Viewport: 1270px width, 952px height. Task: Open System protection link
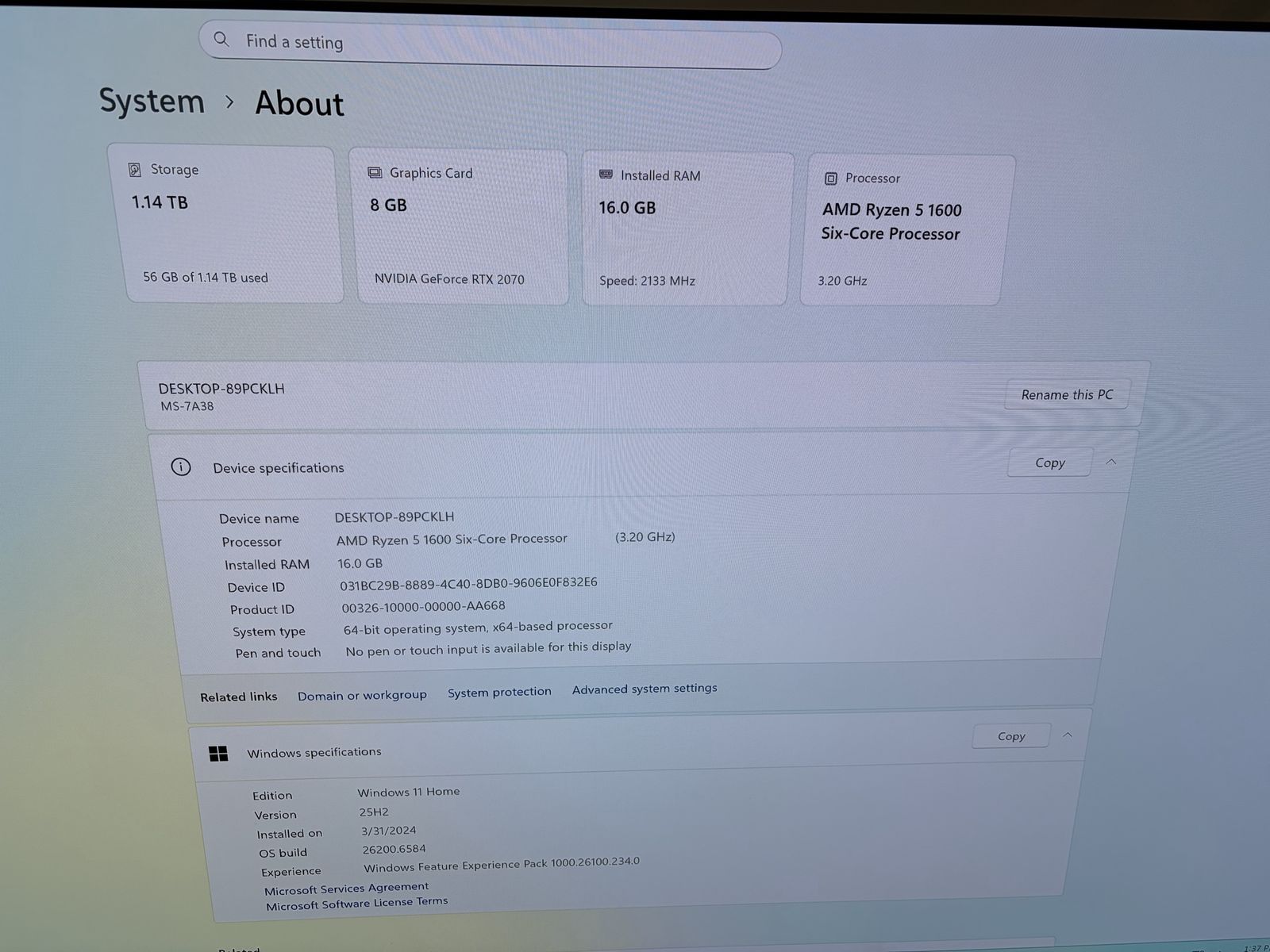coord(499,692)
